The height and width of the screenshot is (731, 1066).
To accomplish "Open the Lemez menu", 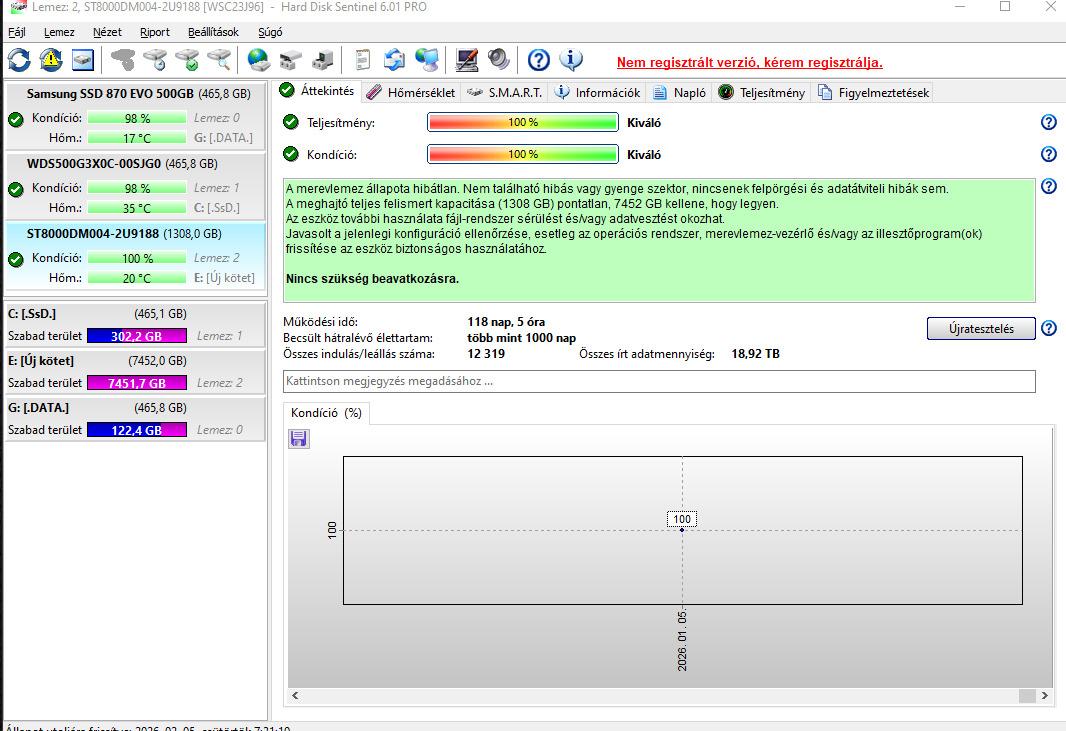I will click(59, 32).
